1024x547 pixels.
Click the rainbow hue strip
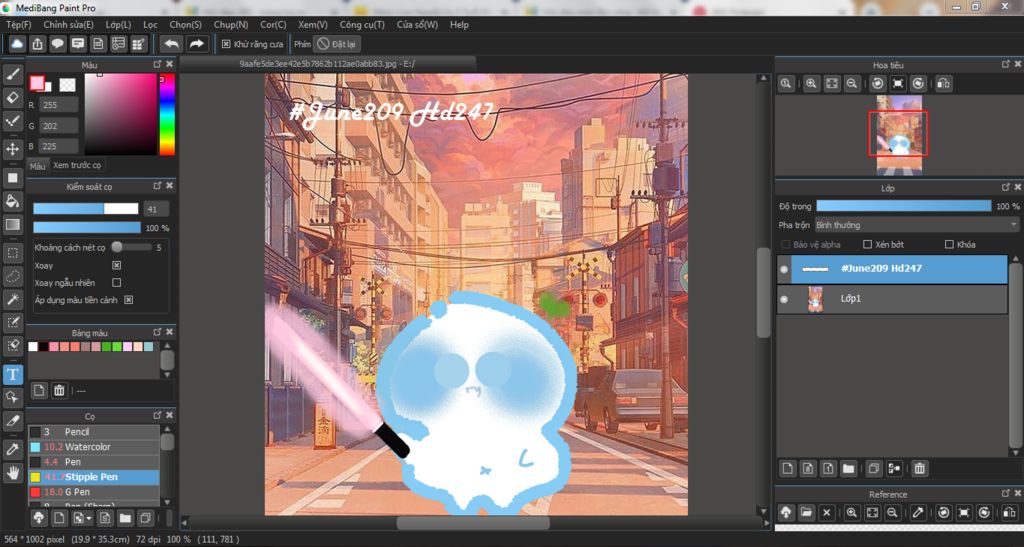[167, 114]
